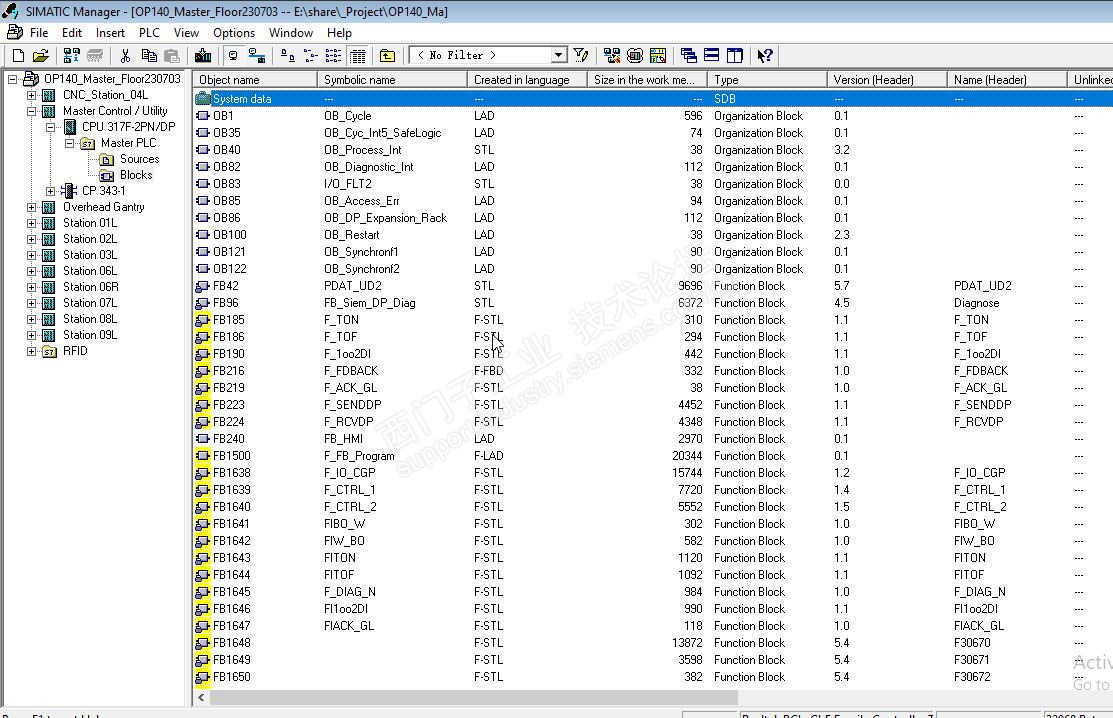Screen dimensions: 1113x718
Task: Cut the selection with the scissors icon
Action: pos(126,55)
